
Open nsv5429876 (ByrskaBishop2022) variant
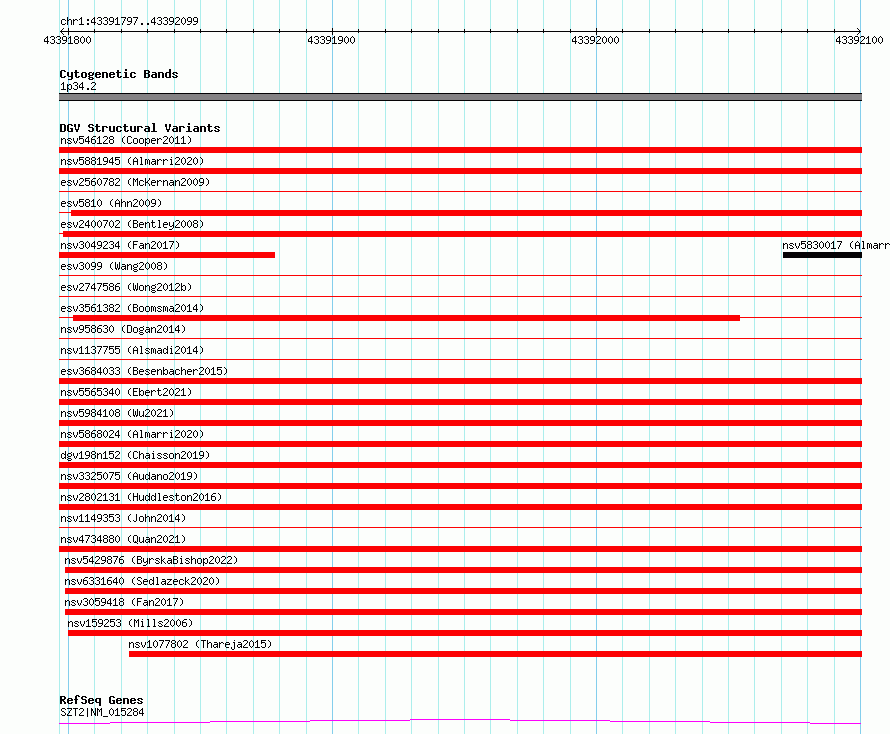coord(151,560)
